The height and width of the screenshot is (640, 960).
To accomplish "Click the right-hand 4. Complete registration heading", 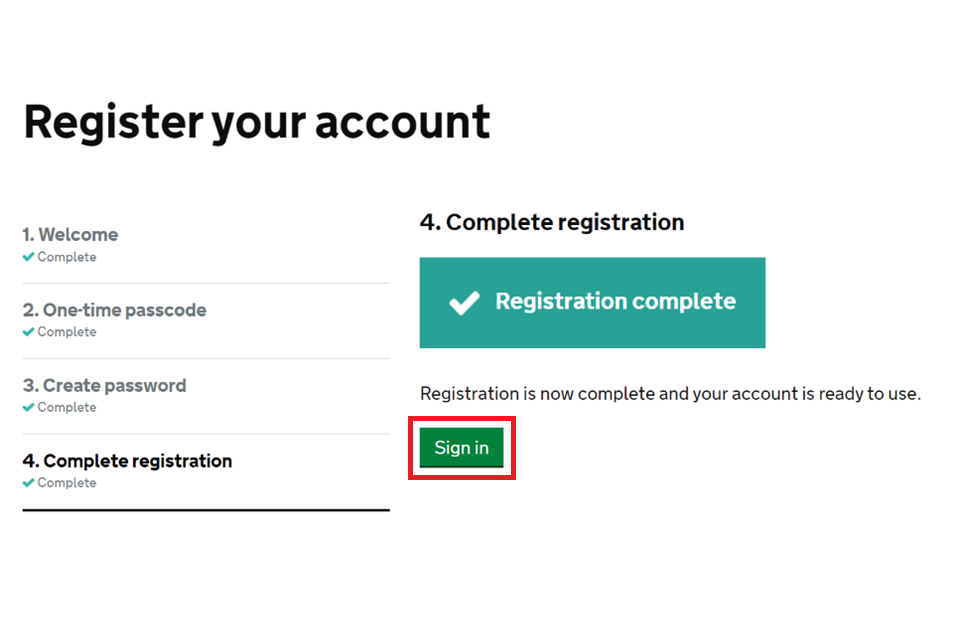I will click(x=551, y=222).
